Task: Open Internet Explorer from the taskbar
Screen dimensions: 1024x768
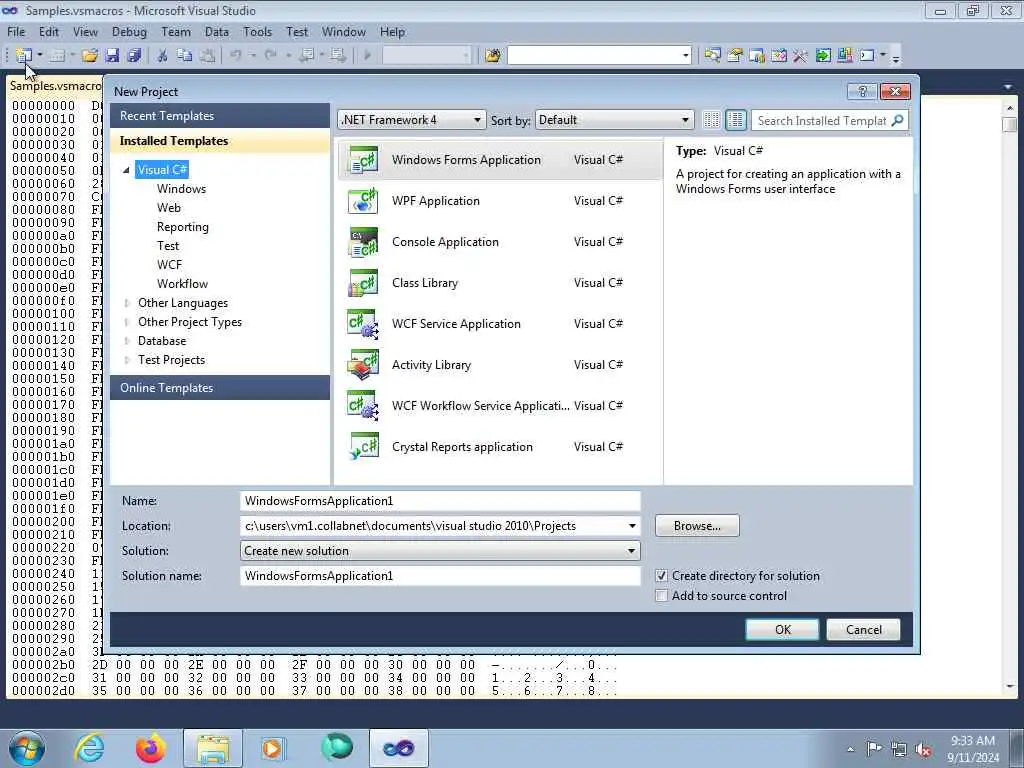Action: (x=89, y=748)
